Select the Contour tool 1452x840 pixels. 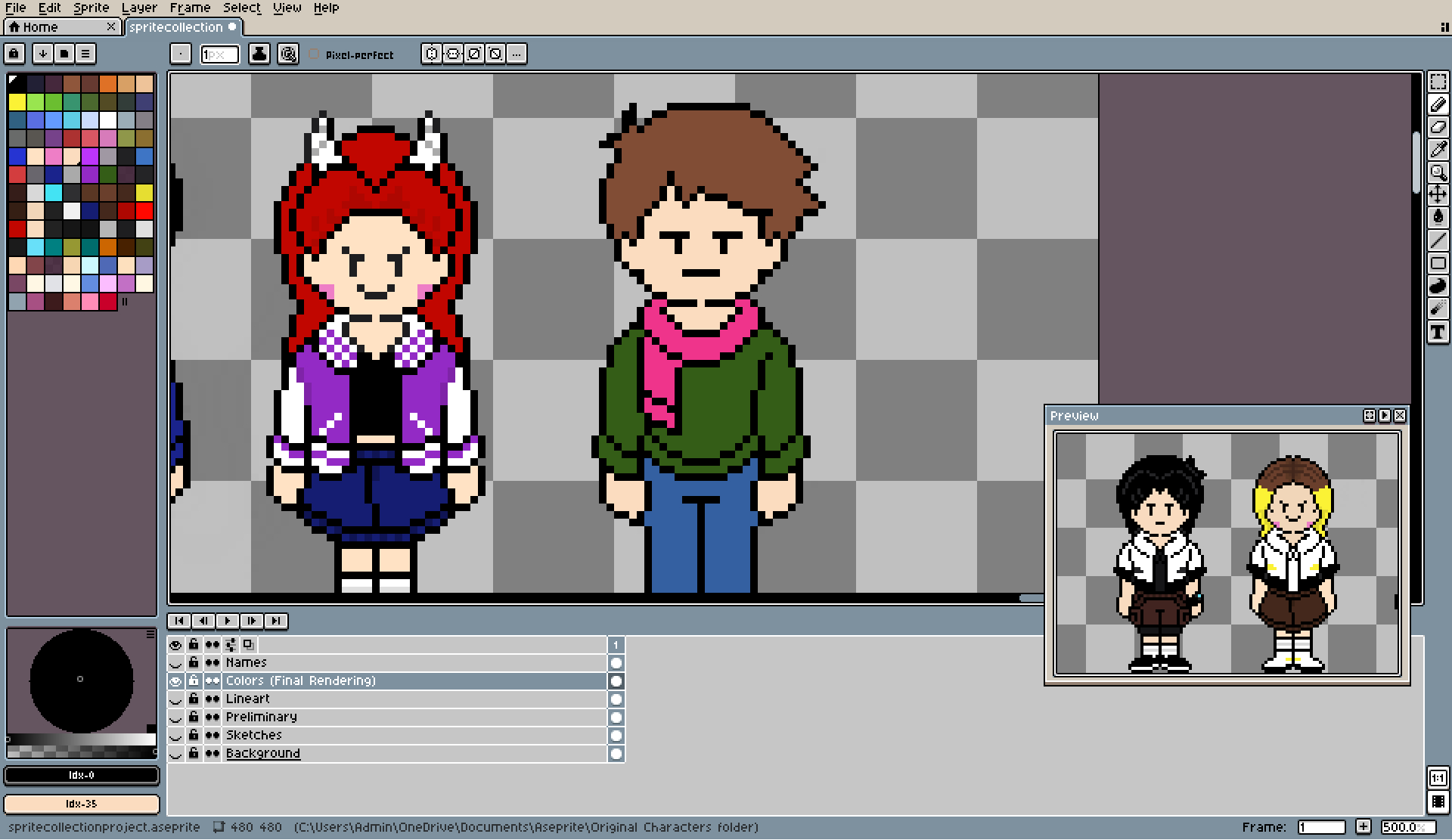click(1438, 286)
